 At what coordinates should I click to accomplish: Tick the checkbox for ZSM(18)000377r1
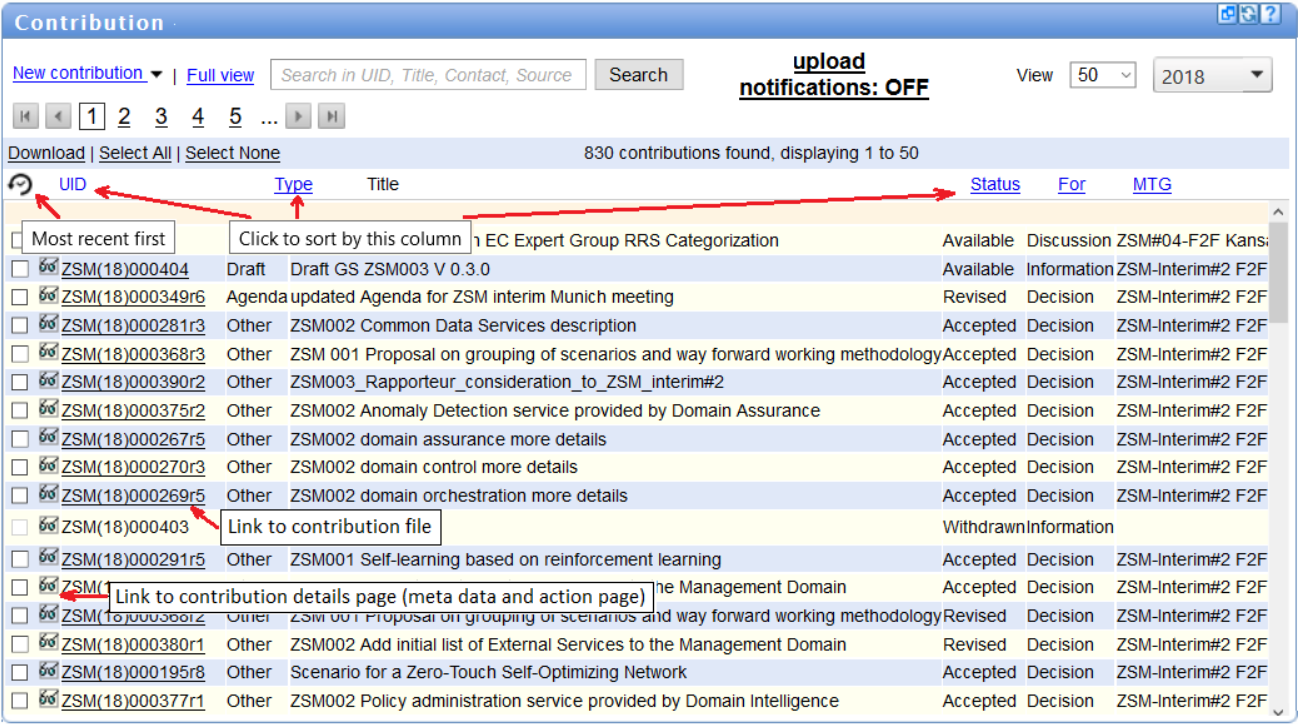click(21, 701)
